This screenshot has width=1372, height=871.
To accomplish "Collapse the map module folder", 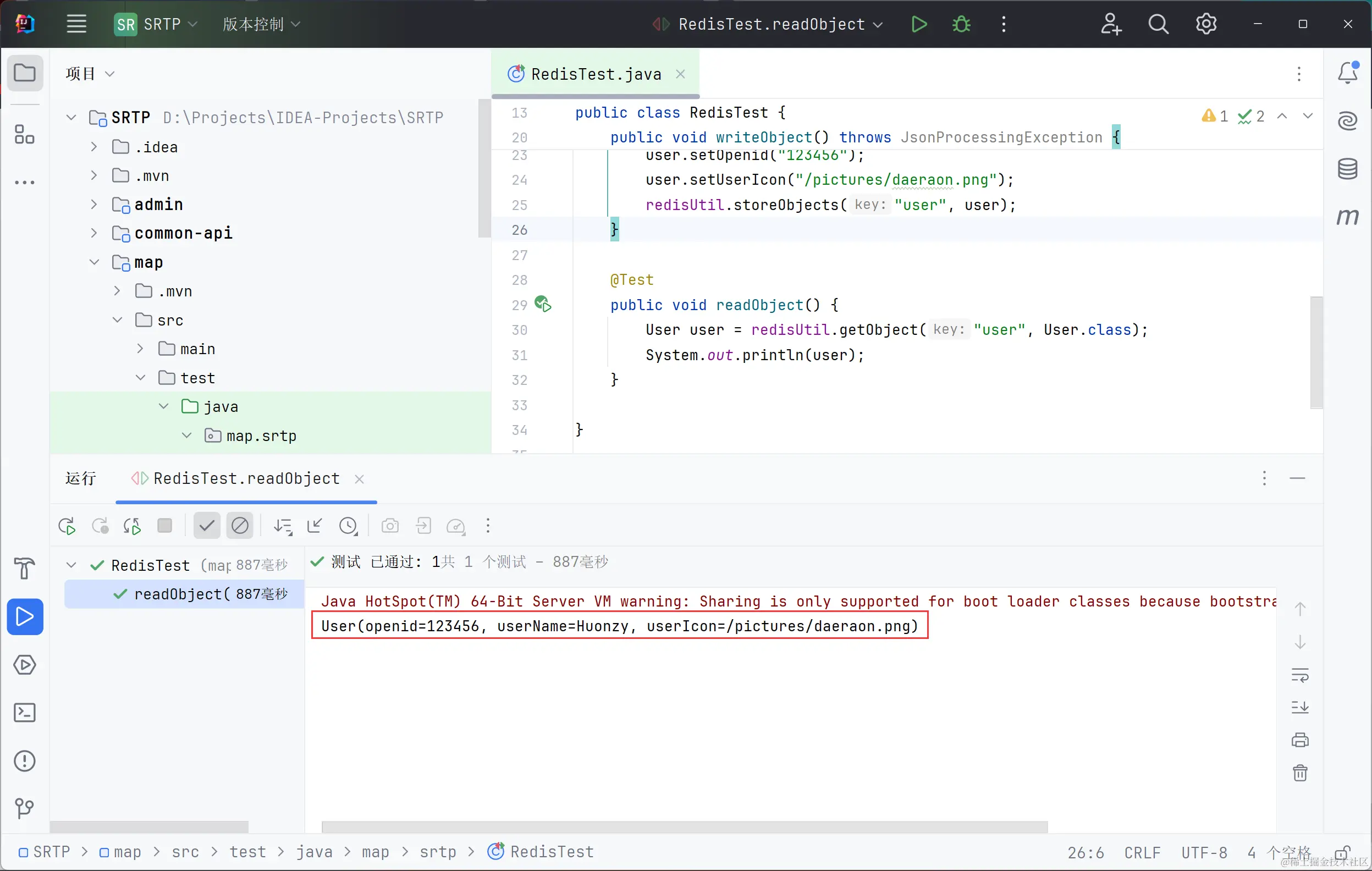I will coord(94,262).
